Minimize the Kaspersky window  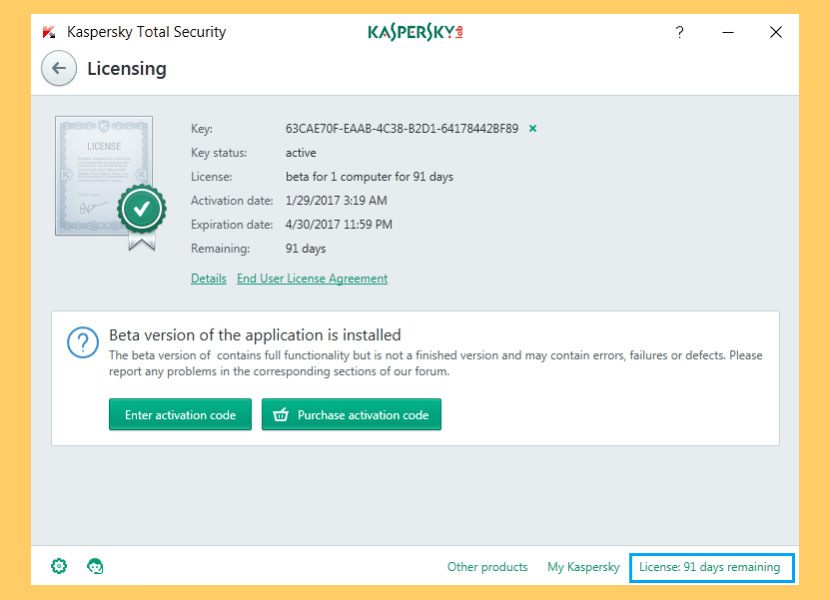728,32
